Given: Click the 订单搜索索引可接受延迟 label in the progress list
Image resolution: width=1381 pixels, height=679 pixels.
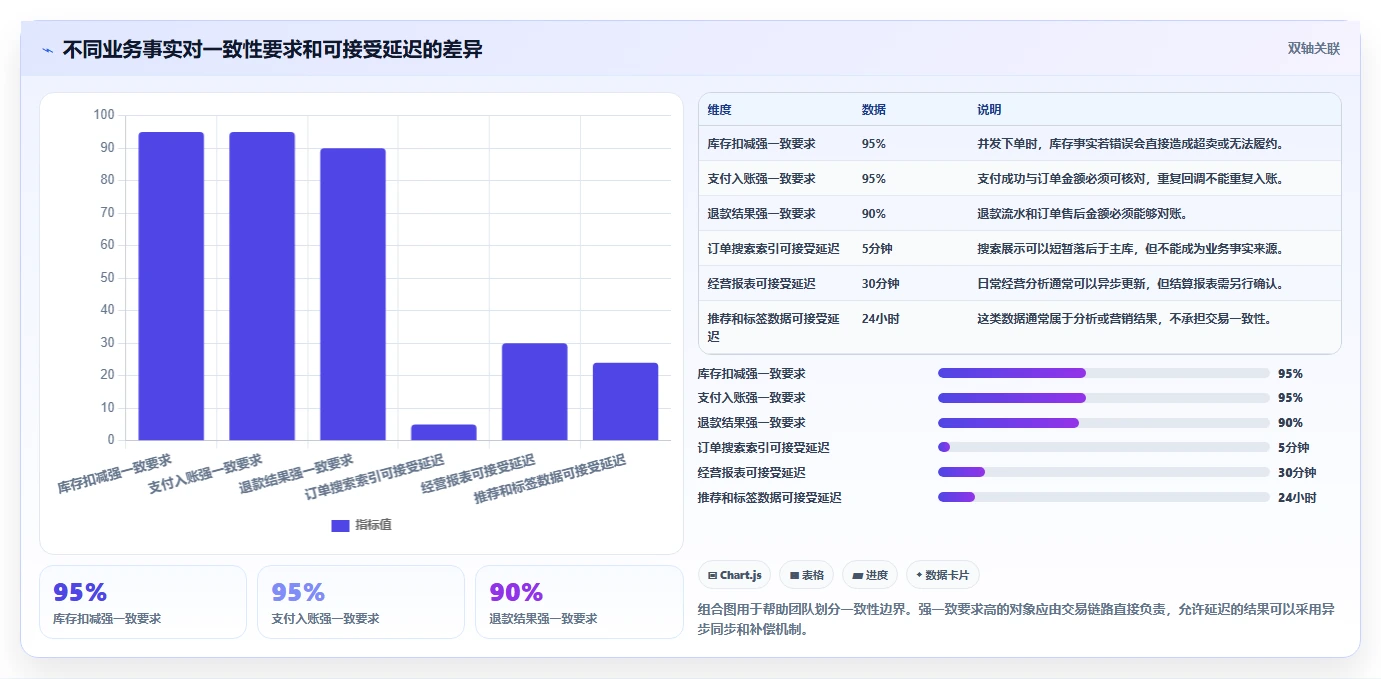Looking at the screenshot, I should (764, 448).
